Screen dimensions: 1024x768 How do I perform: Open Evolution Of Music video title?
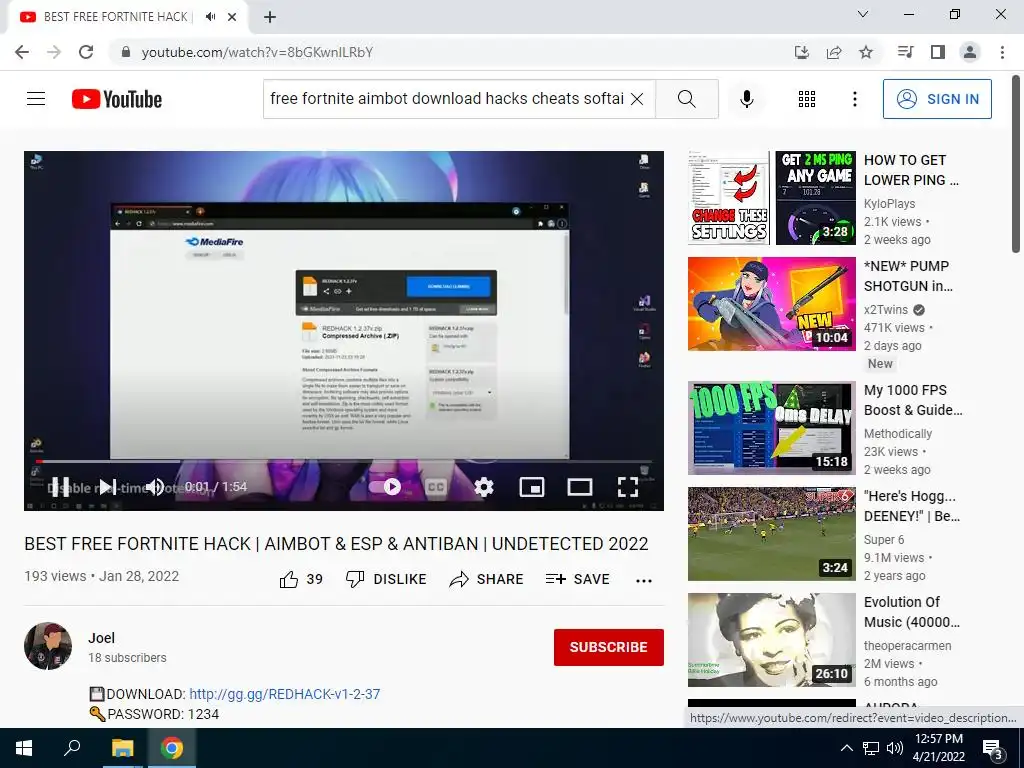pyautogui.click(x=912, y=611)
